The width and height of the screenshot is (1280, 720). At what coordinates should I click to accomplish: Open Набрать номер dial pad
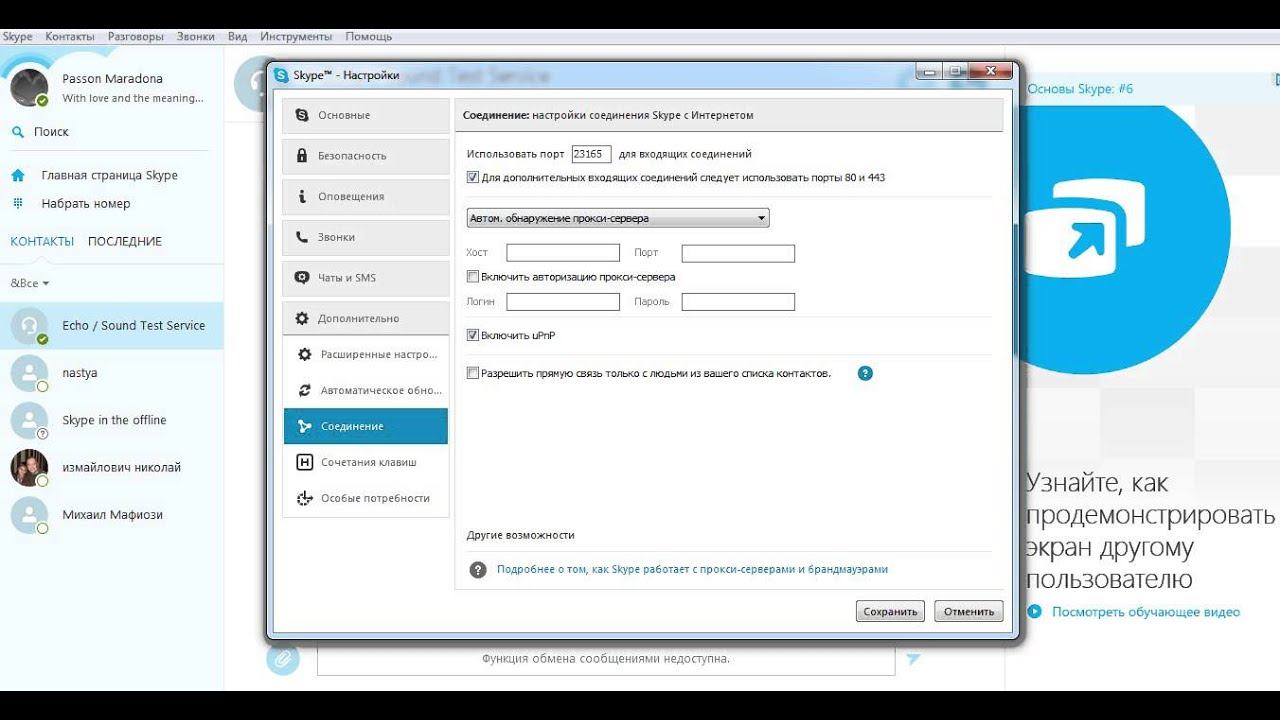pyautogui.click(x=85, y=203)
